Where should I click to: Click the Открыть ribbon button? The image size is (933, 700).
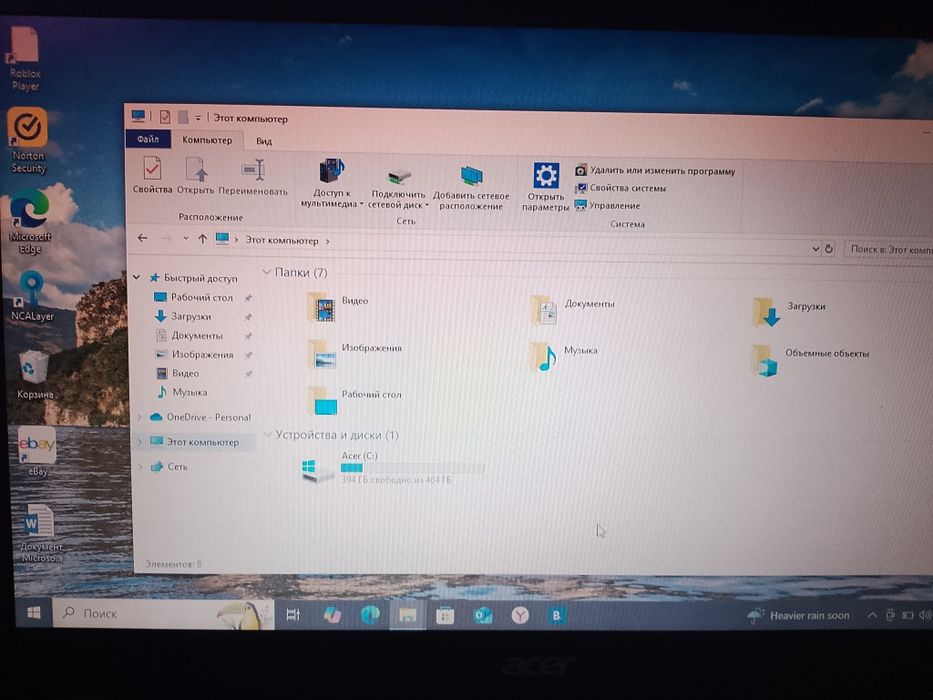tap(195, 176)
